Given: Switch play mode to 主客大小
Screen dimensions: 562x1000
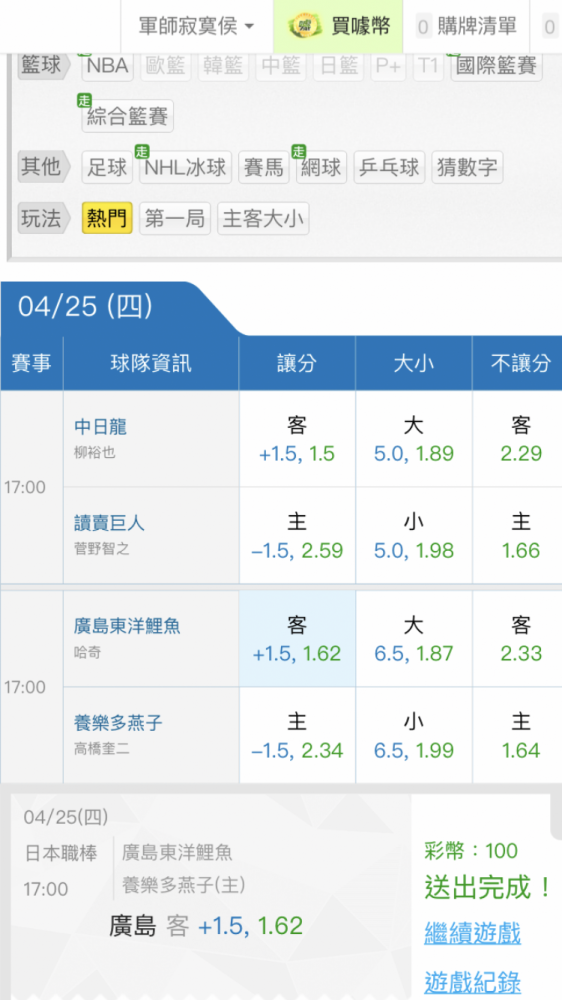Looking at the screenshot, I should pyautogui.click(x=263, y=219).
